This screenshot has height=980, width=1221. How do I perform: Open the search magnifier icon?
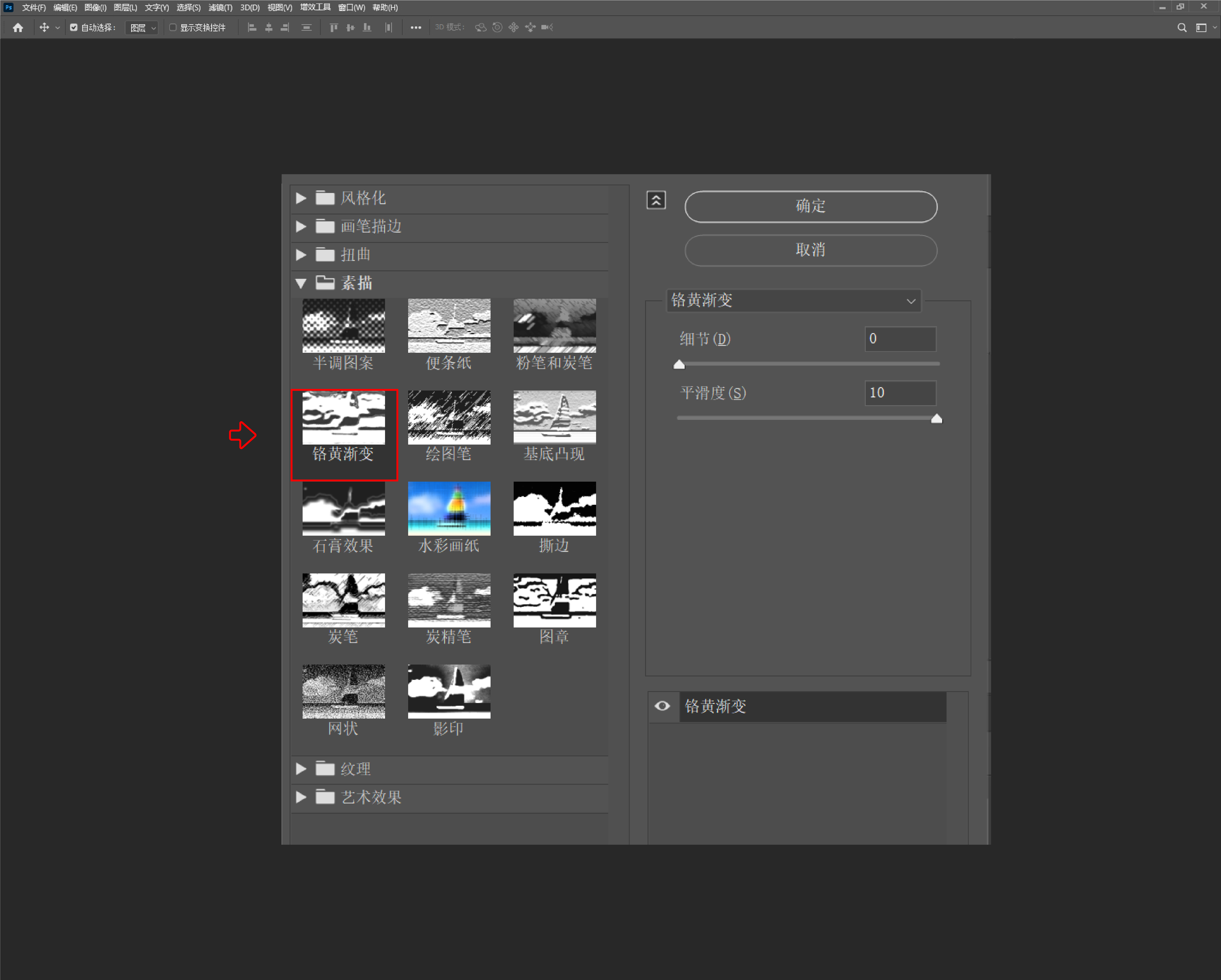(x=1182, y=27)
